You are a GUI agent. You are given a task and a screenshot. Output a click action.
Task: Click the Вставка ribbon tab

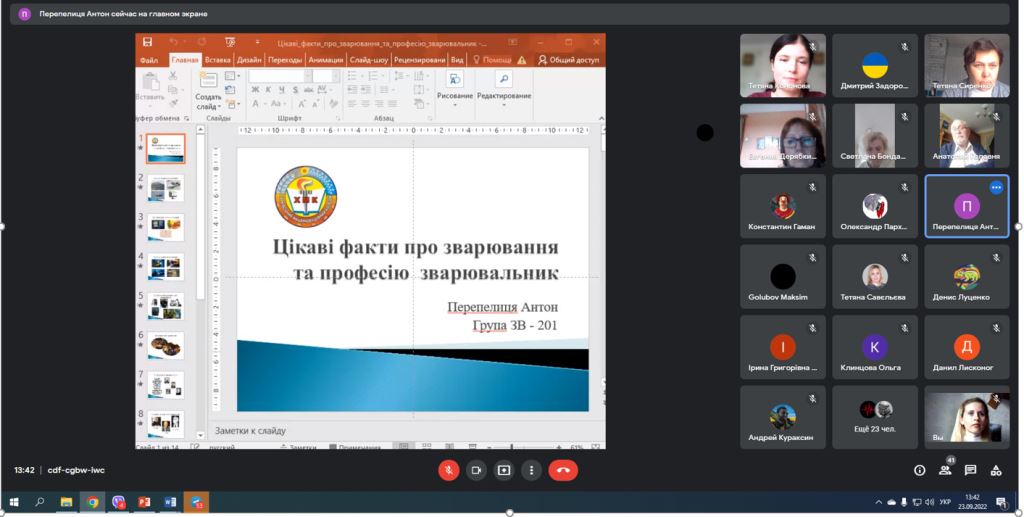point(217,60)
